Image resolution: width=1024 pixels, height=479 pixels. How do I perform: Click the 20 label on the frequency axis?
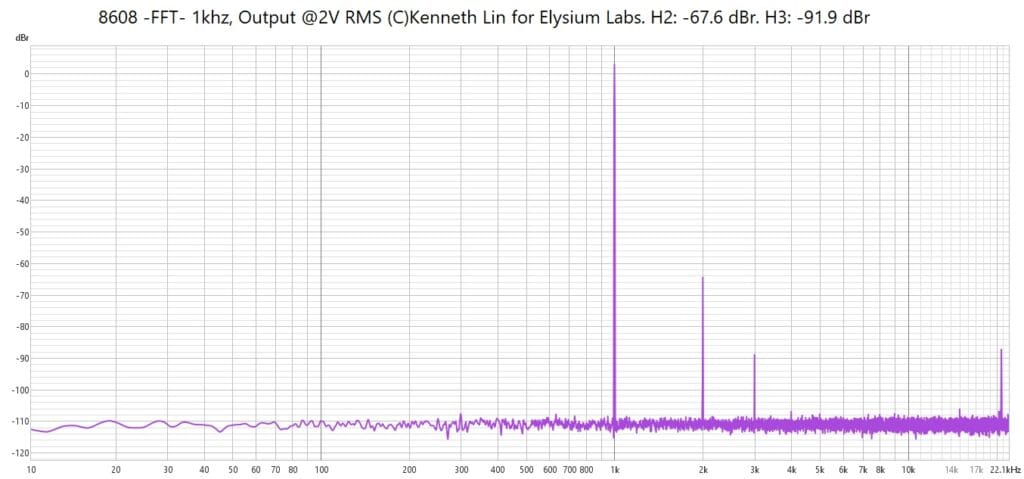pos(116,470)
